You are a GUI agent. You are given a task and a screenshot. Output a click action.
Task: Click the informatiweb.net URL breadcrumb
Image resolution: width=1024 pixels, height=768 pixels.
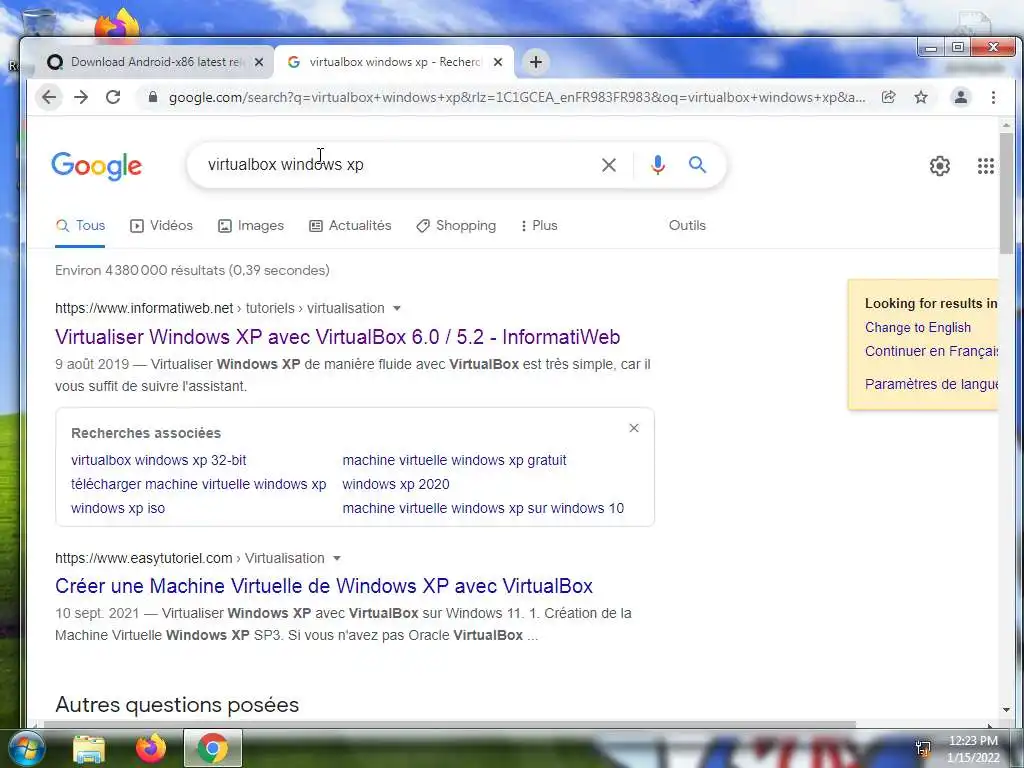[x=219, y=308]
